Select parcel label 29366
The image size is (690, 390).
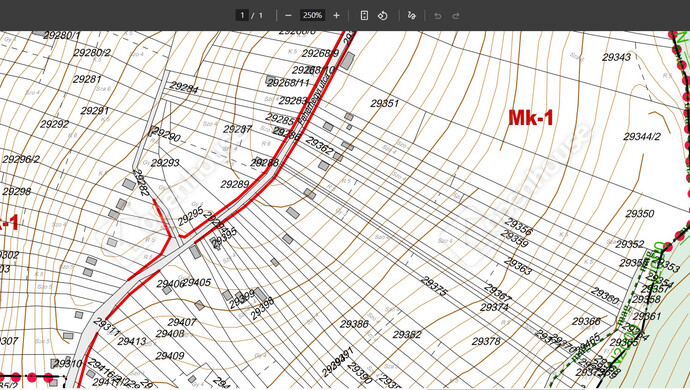point(586,322)
